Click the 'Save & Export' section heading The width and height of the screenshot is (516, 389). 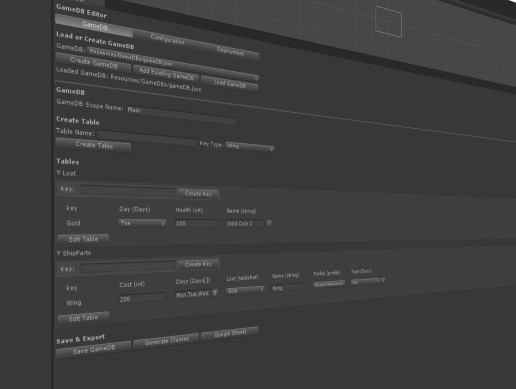(80, 339)
